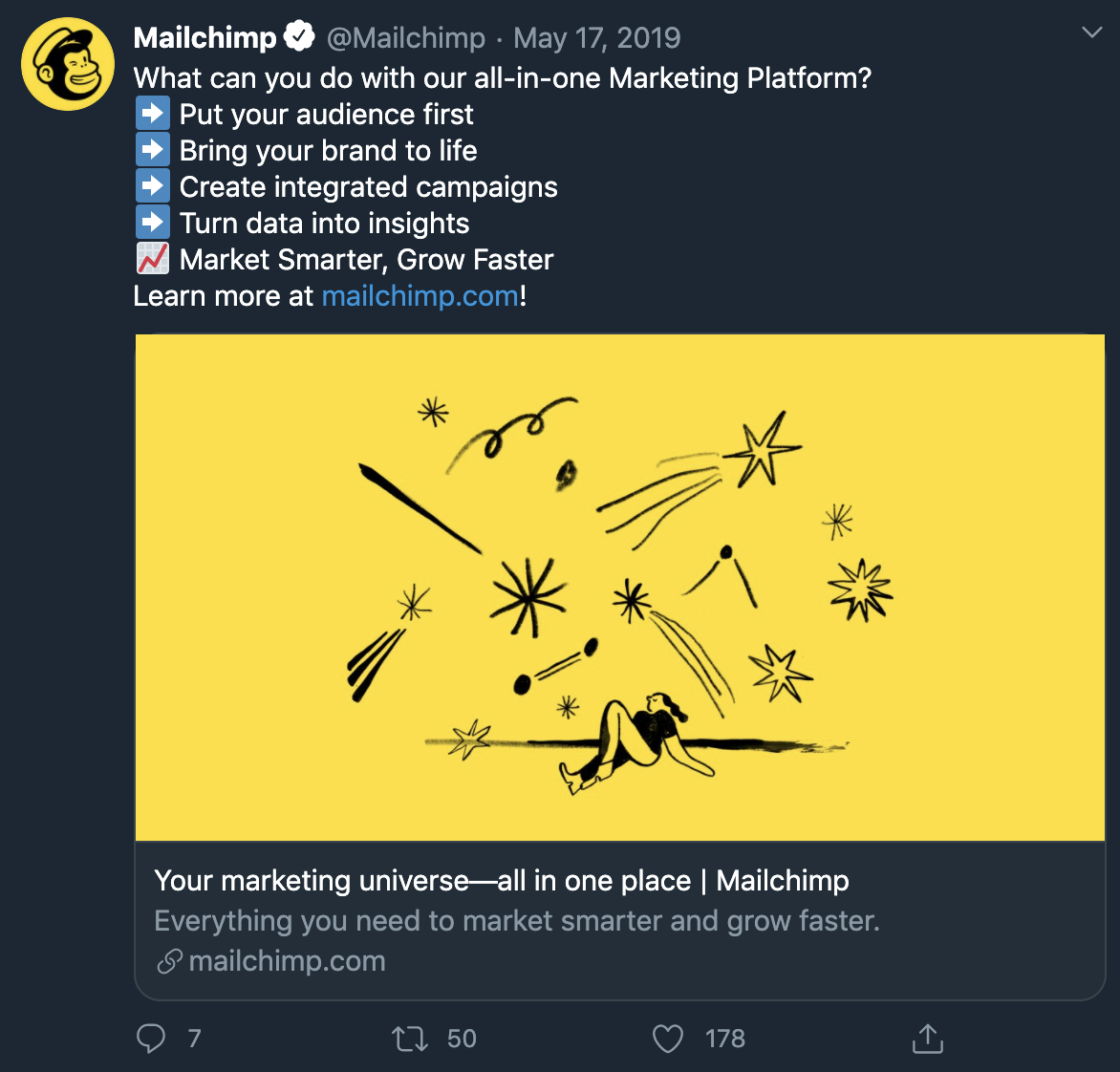Expand the tweet options chevron menu
The height and width of the screenshot is (1072, 1120).
[1091, 33]
